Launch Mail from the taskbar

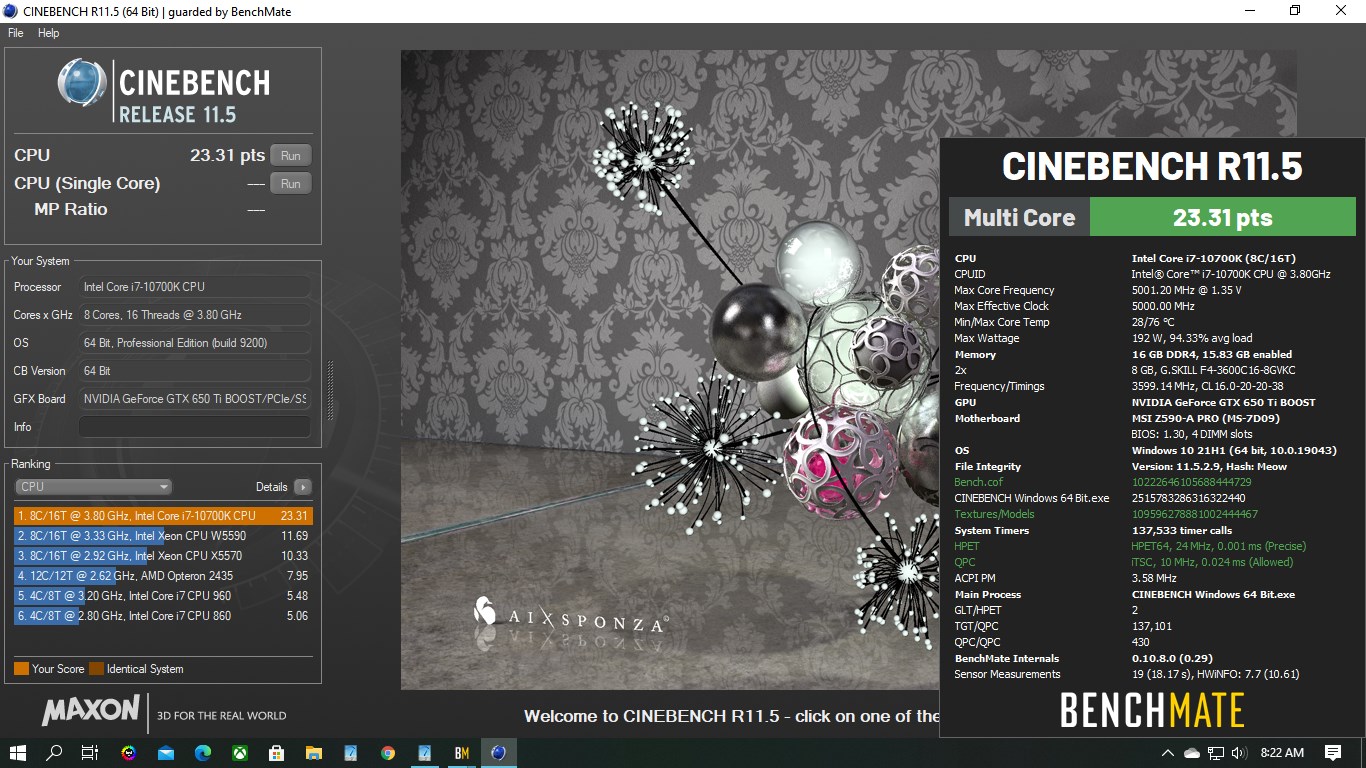pyautogui.click(x=166, y=752)
